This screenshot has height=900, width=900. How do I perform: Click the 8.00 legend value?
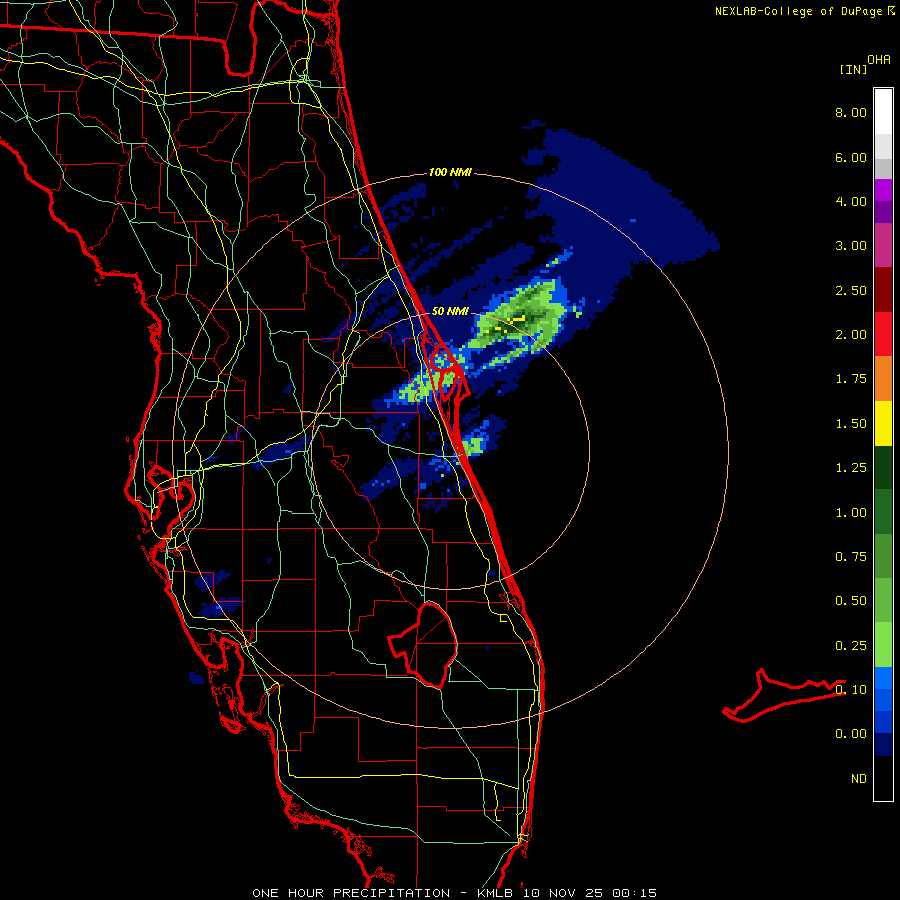tap(851, 112)
